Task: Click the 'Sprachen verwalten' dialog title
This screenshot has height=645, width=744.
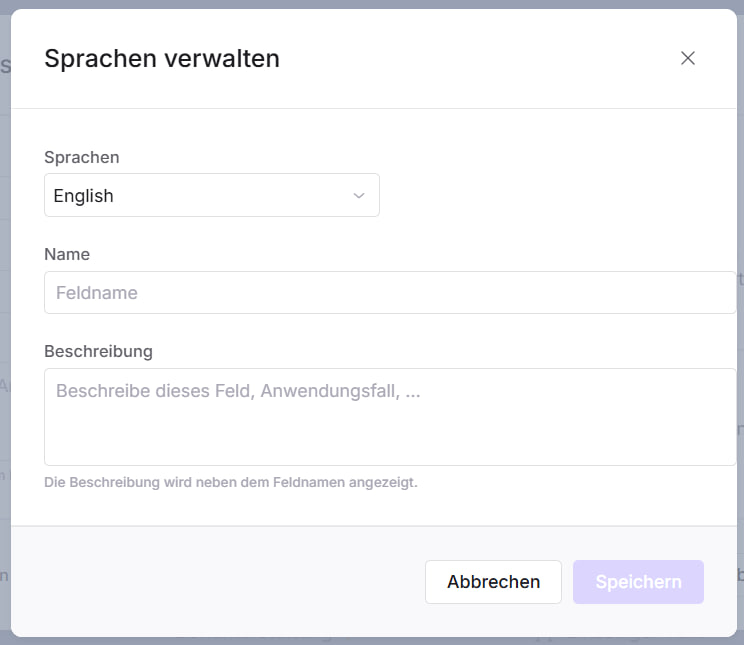Action: pyautogui.click(x=162, y=59)
